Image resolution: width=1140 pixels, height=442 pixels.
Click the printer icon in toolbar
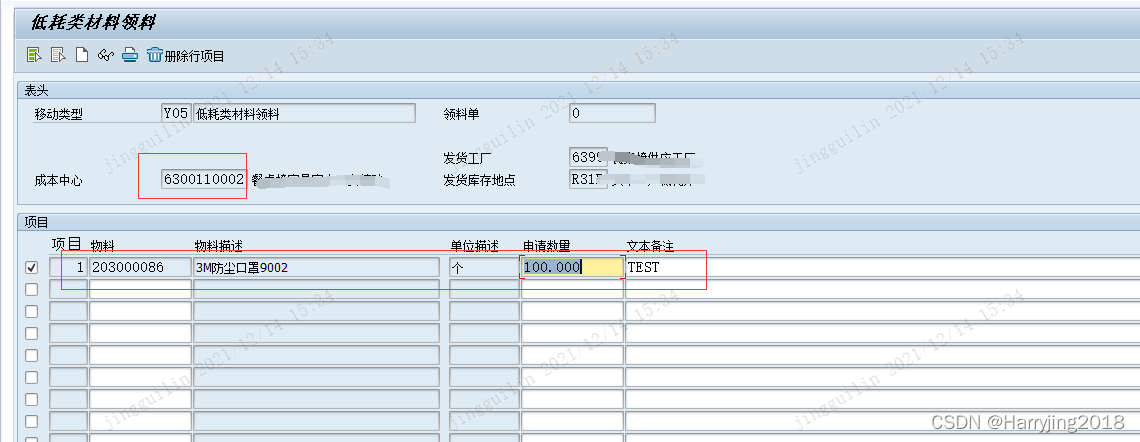[x=129, y=55]
